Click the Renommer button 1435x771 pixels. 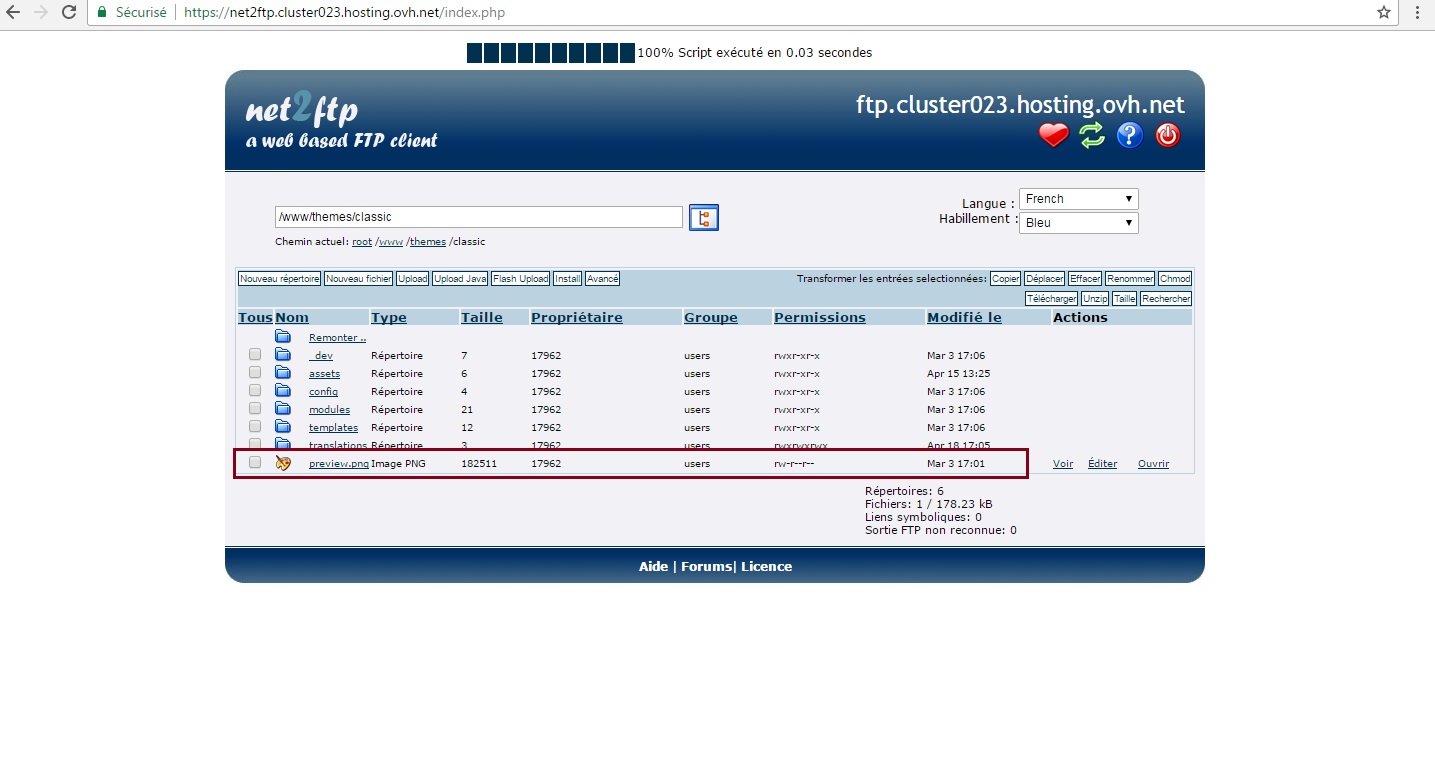point(1130,279)
